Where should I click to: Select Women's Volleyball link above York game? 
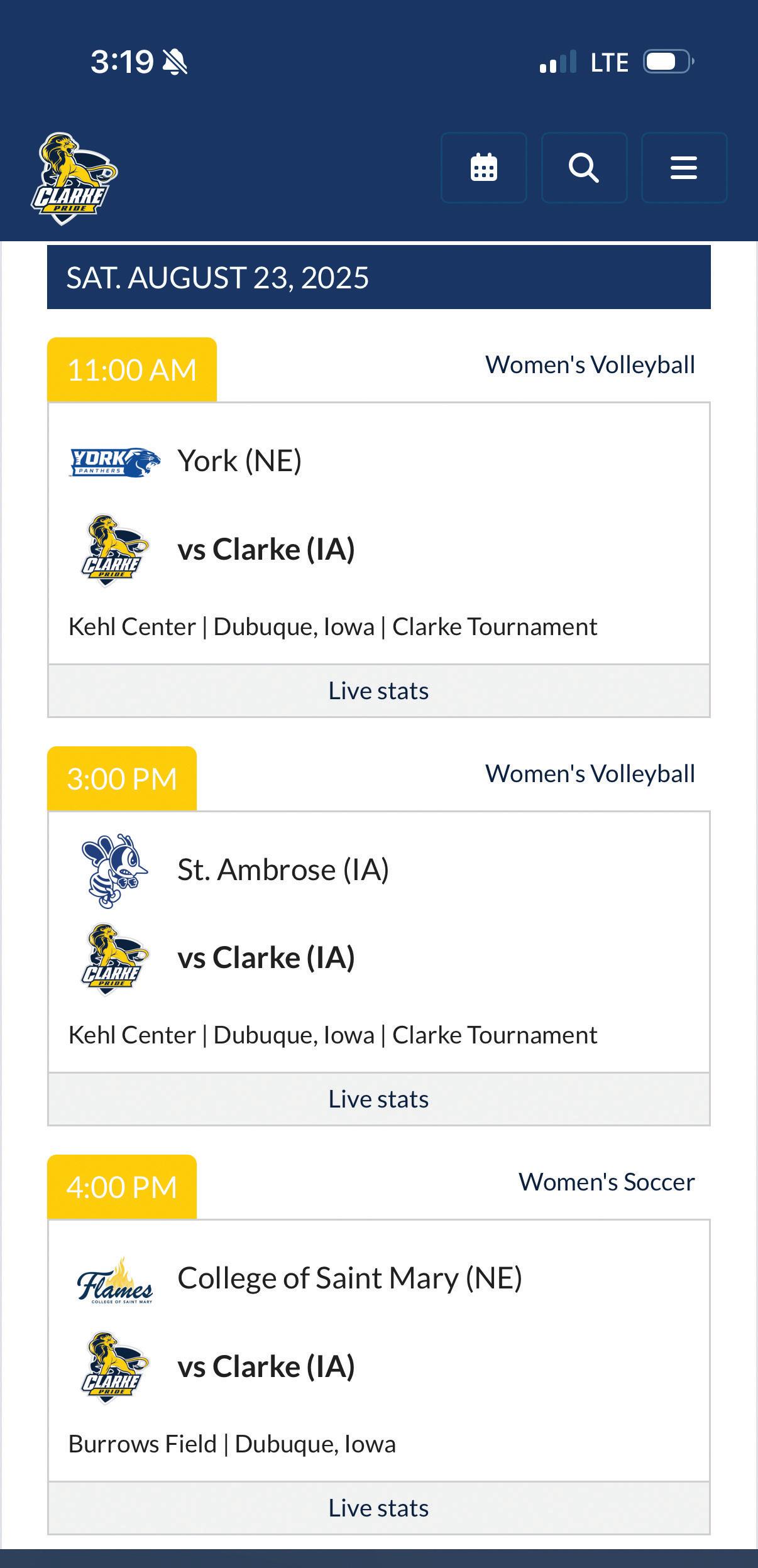(590, 365)
